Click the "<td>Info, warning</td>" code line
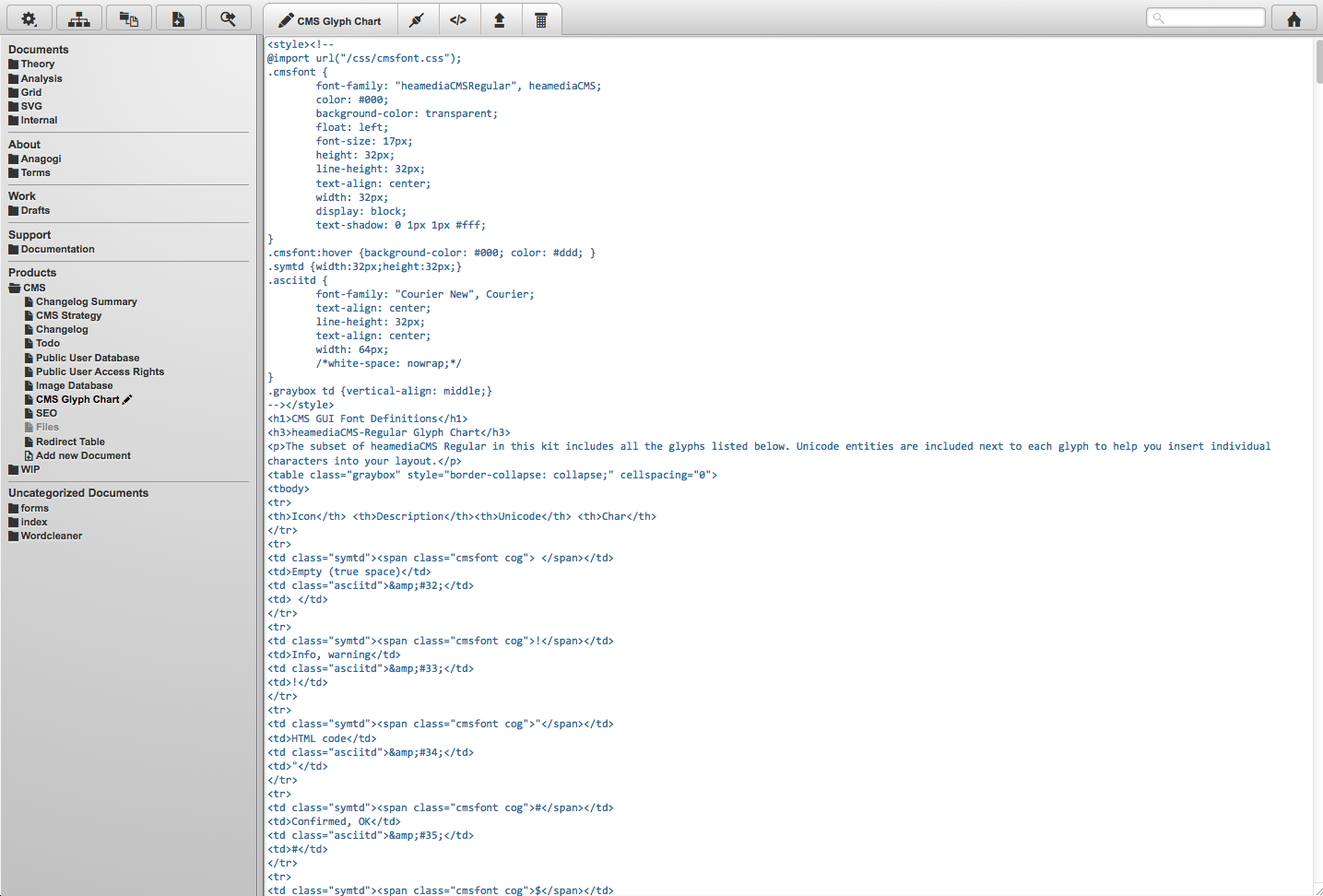1323x896 pixels. coord(334,654)
